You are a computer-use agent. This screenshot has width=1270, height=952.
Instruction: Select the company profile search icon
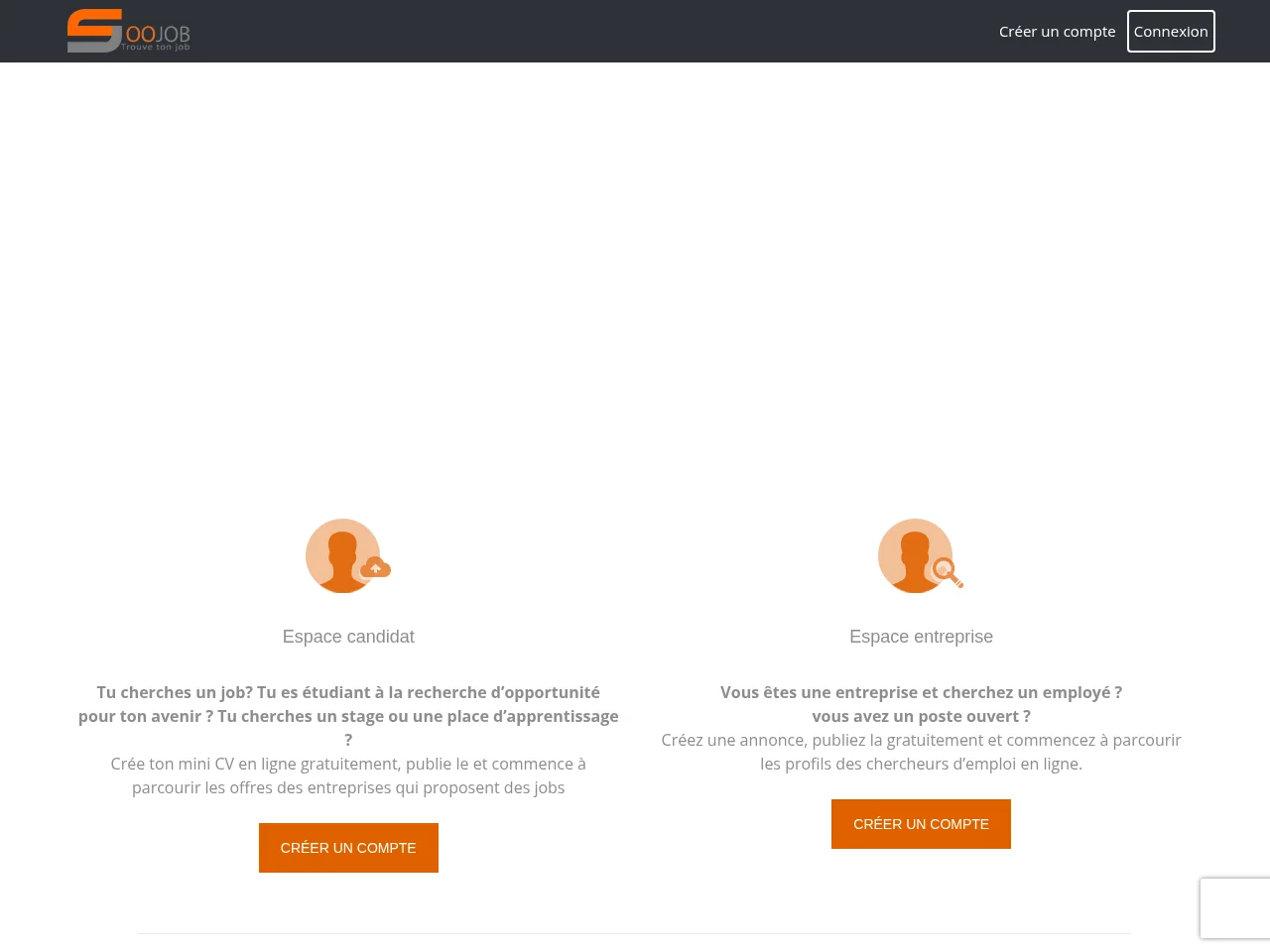tap(921, 555)
